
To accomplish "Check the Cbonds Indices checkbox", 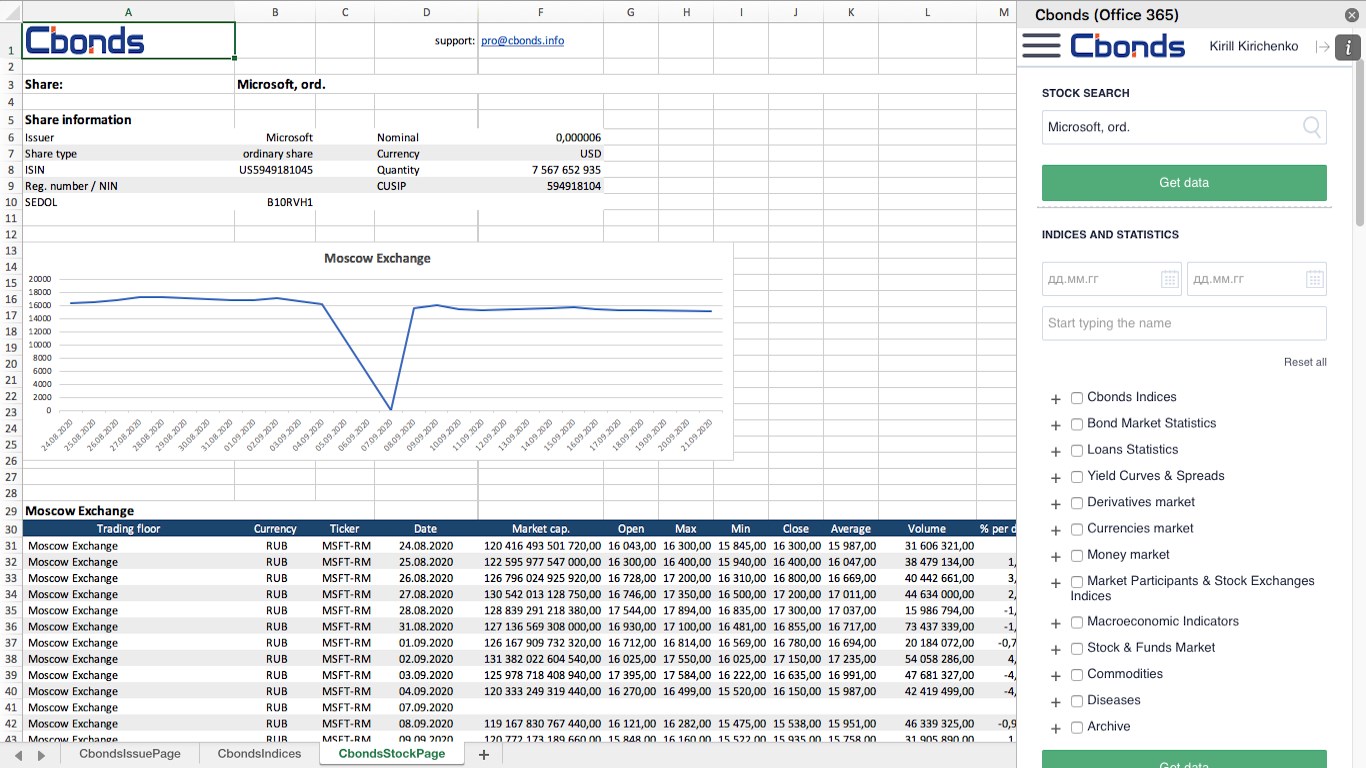I will click(1077, 398).
